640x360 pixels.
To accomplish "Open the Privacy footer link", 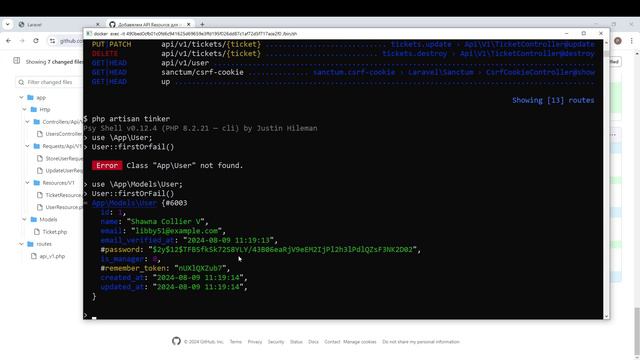I will [255, 342].
